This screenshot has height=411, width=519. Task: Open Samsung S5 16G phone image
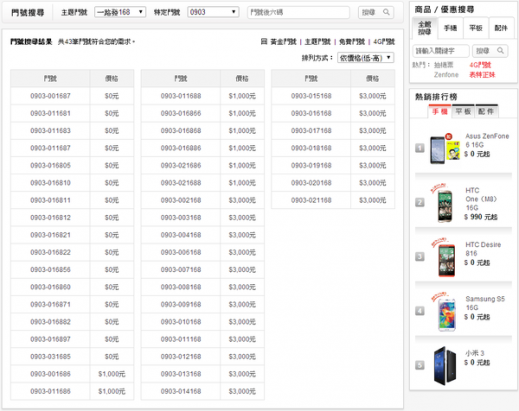(446, 312)
